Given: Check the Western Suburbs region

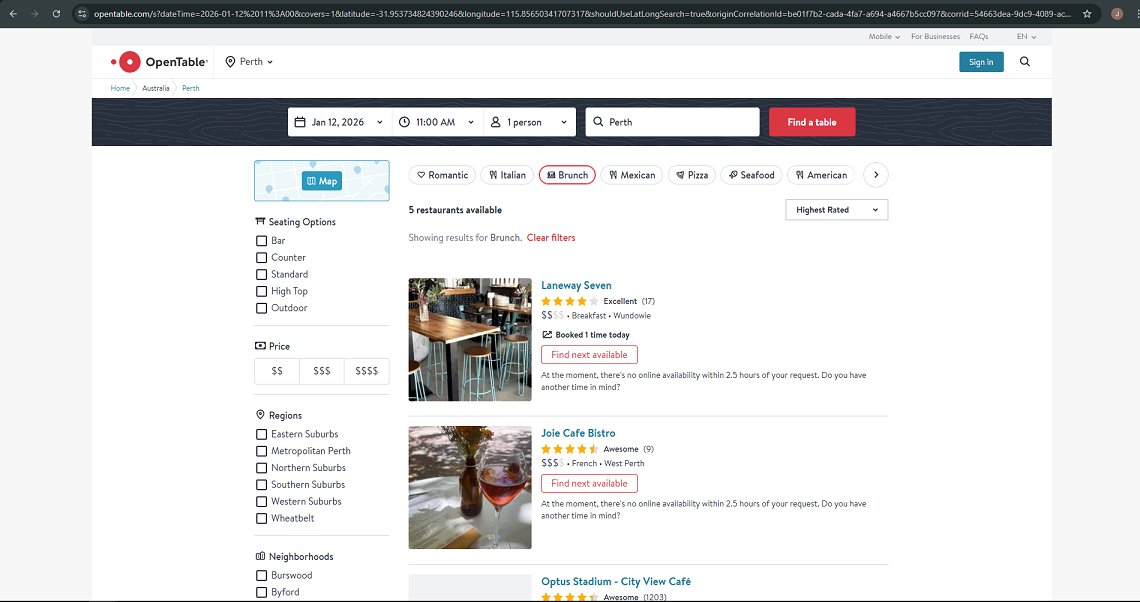Looking at the screenshot, I should coord(262,501).
